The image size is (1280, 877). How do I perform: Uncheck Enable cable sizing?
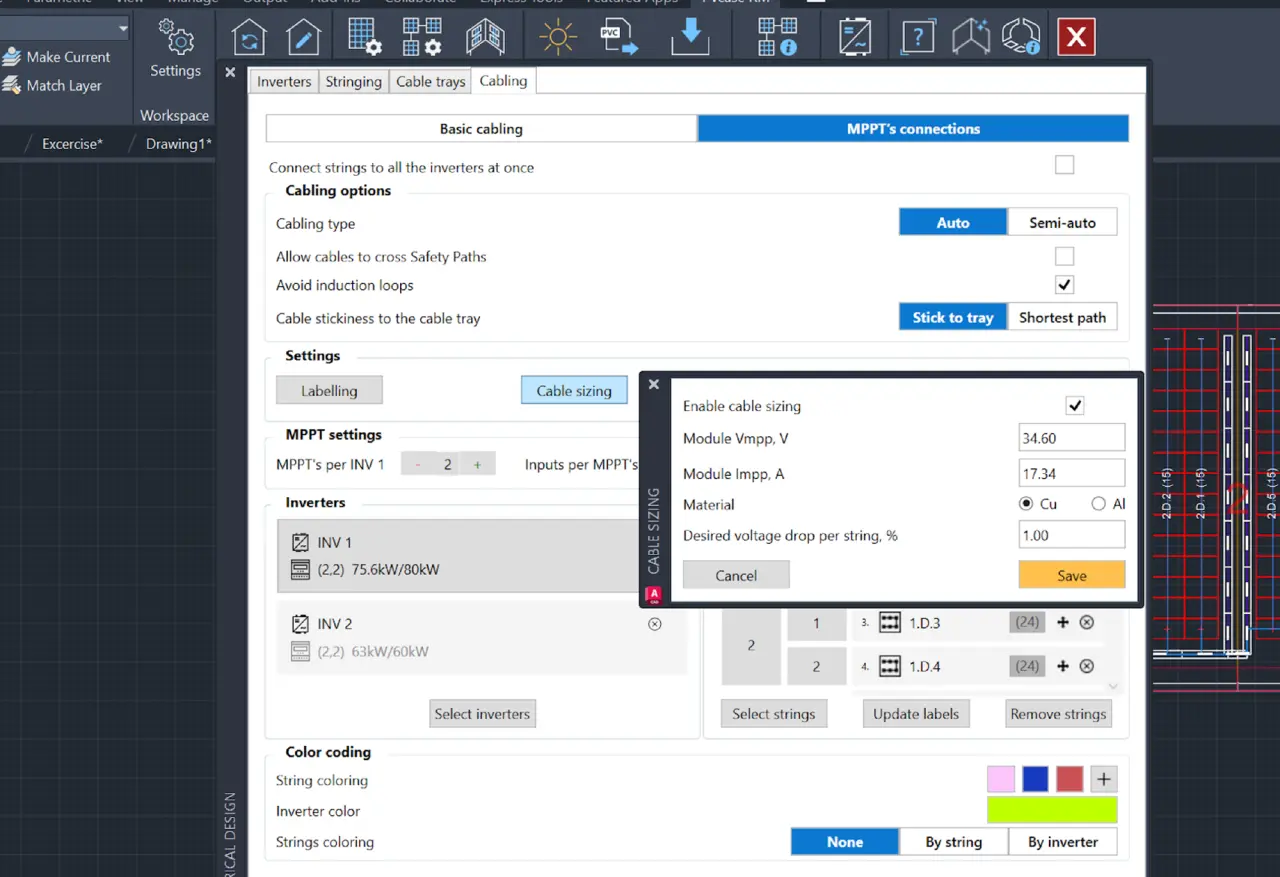click(1075, 405)
